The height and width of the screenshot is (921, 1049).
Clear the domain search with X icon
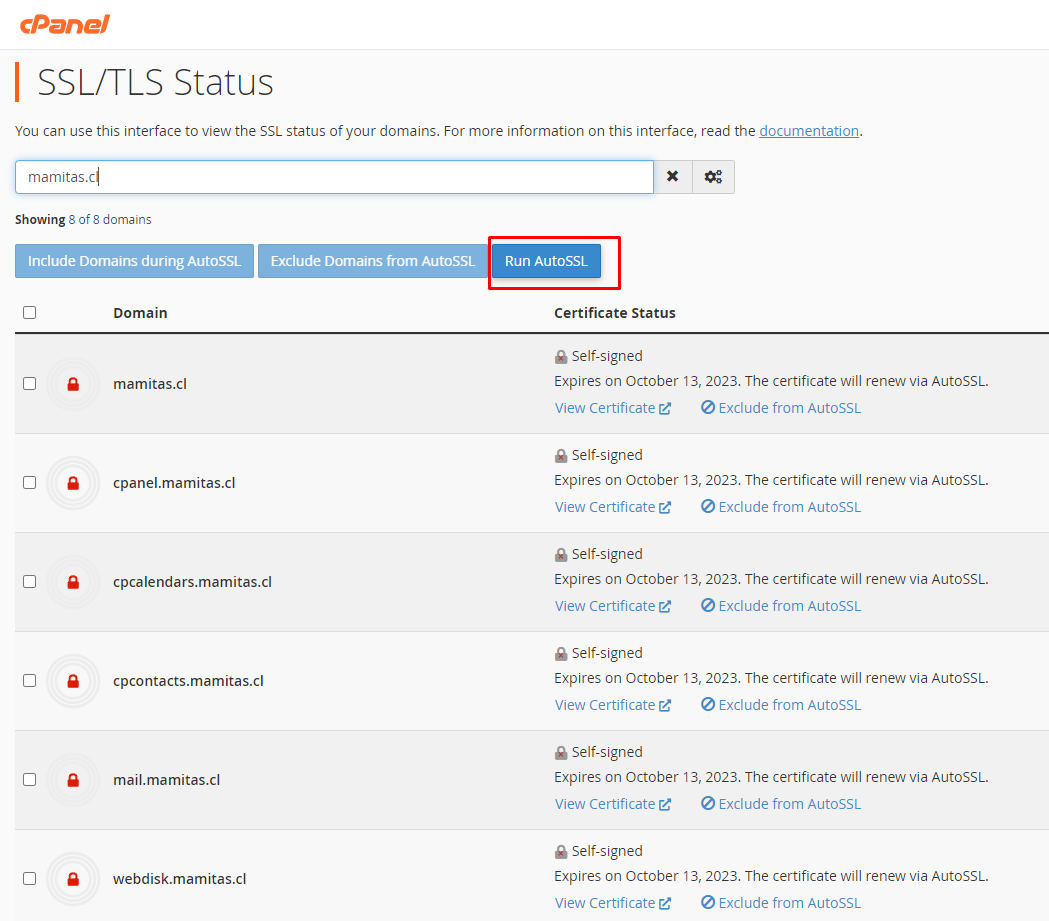click(672, 177)
